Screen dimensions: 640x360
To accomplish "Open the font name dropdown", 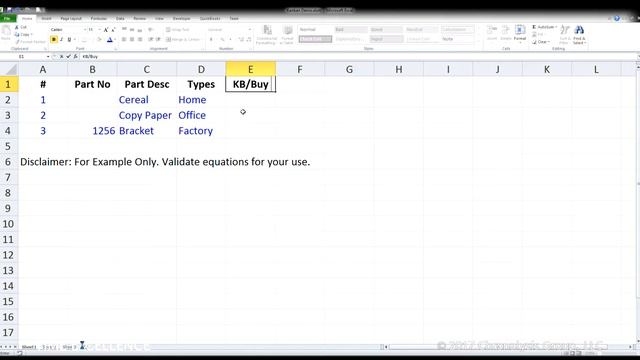I will click(85, 30).
